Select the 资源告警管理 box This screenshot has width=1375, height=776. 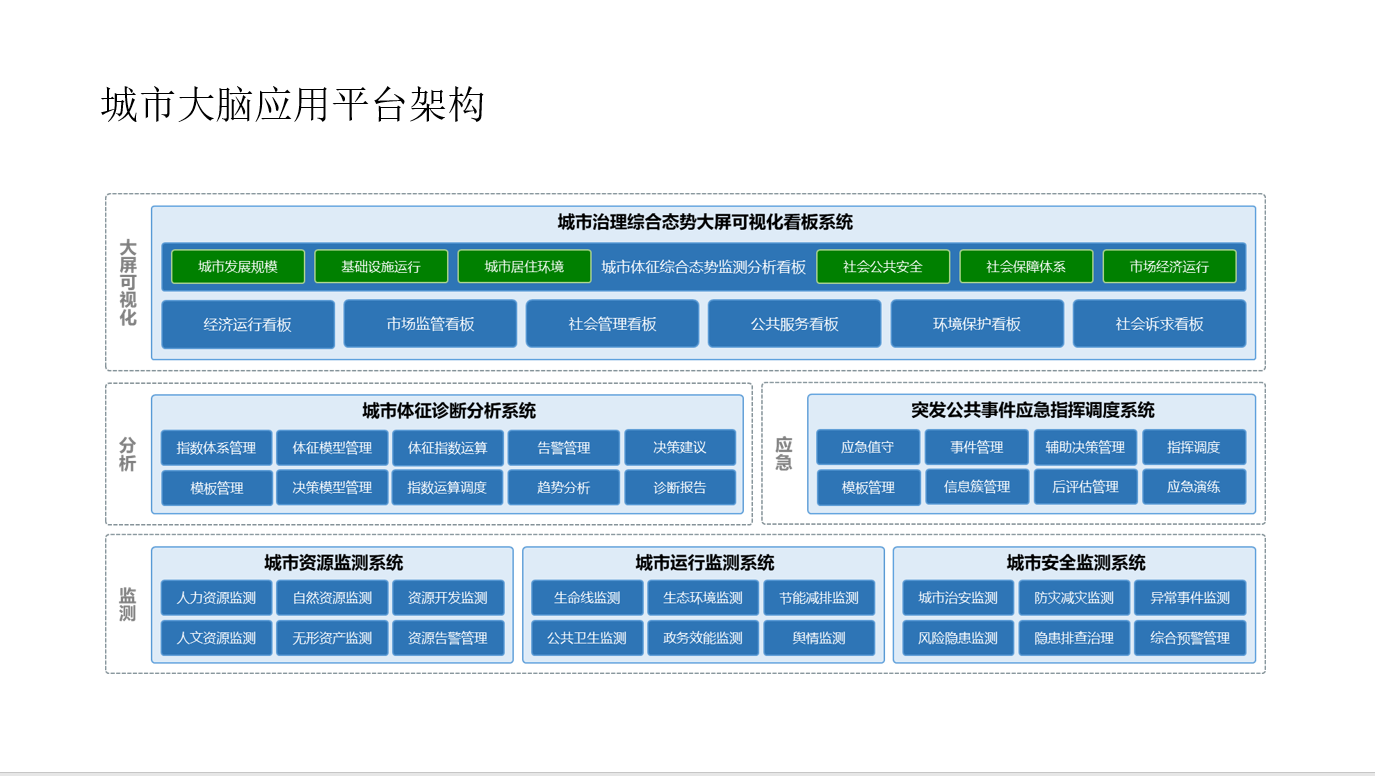coord(448,638)
